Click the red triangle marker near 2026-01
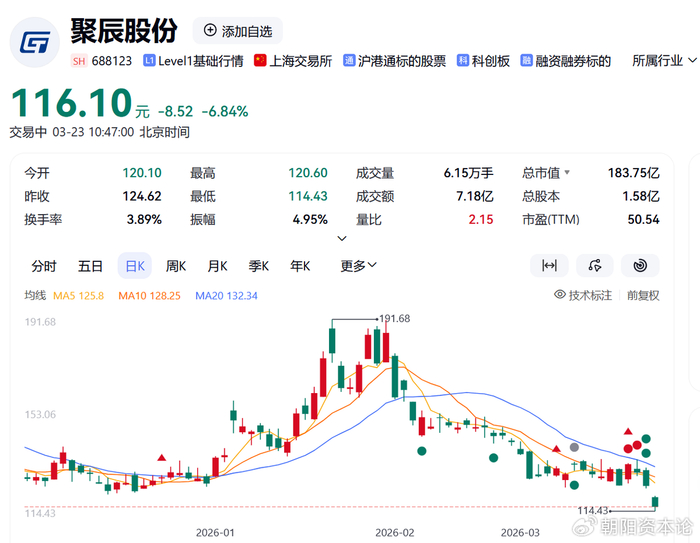Image resolution: width=700 pixels, height=543 pixels. 162,458
